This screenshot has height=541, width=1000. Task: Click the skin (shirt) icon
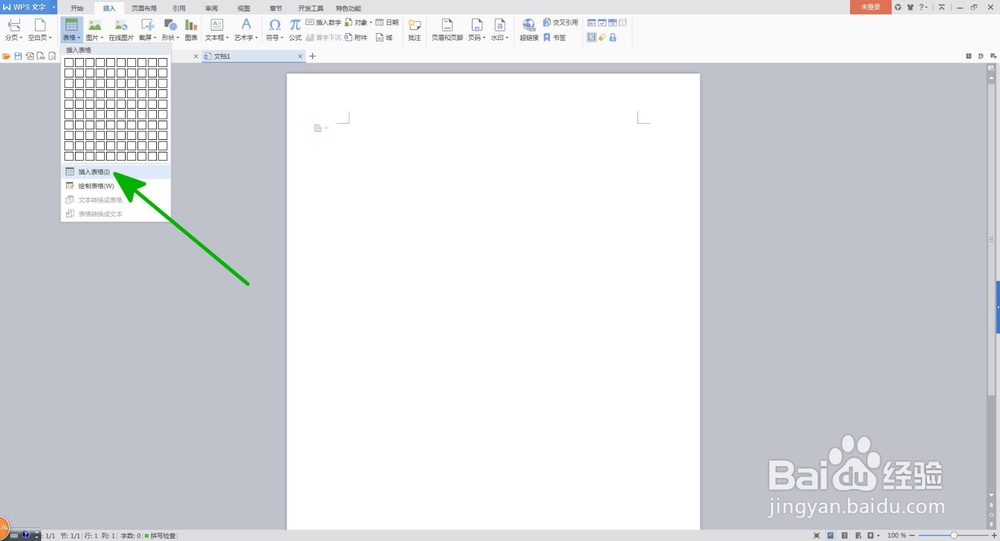coord(910,7)
